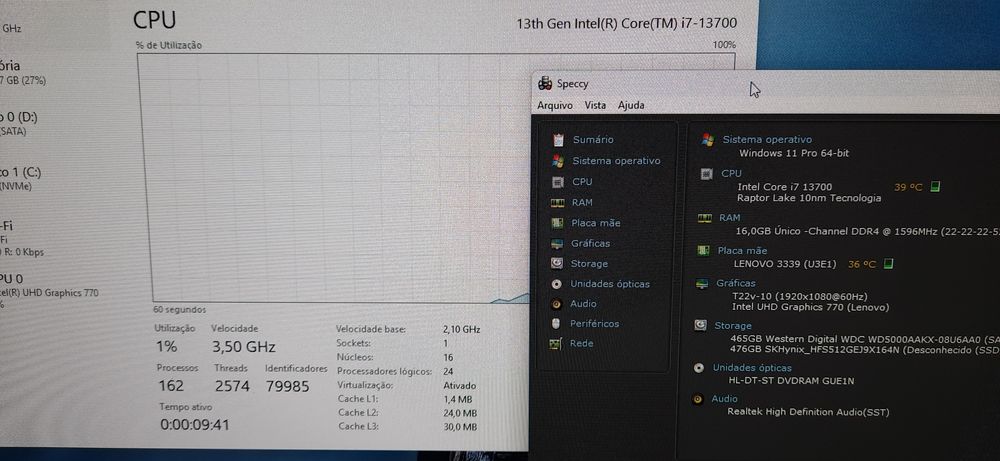1000x461 pixels.
Task: Go to Placa mãe section in sidebar
Action: [596, 223]
